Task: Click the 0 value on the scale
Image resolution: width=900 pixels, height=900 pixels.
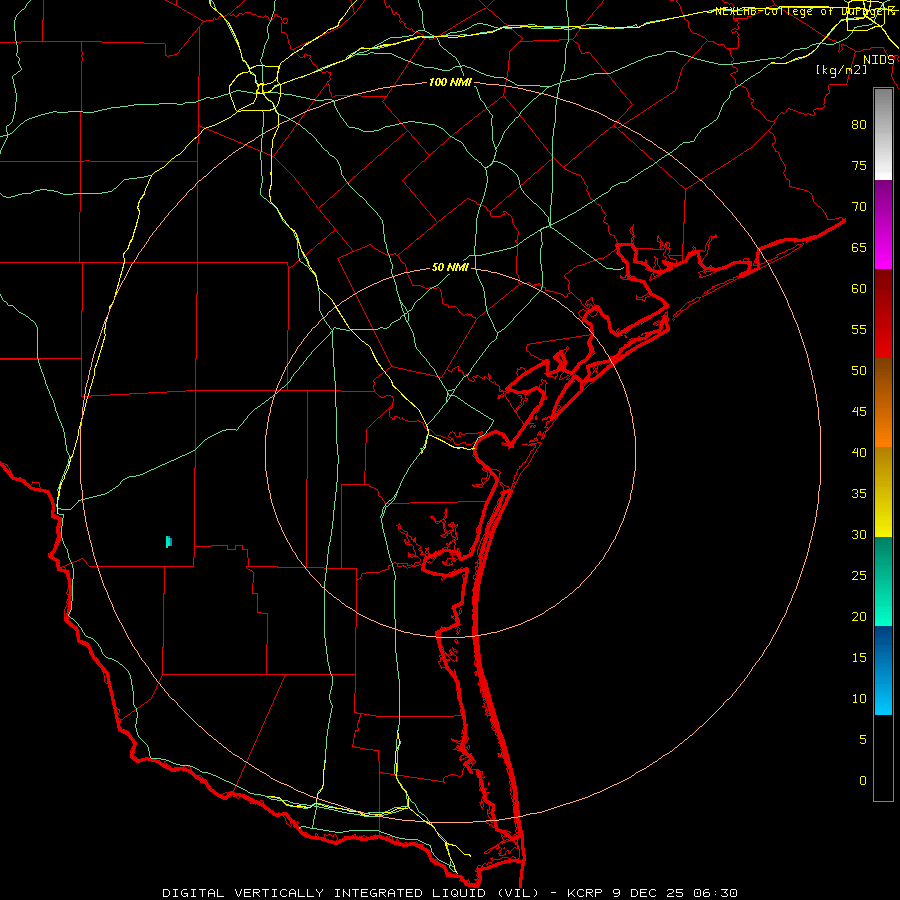Action: pos(863,781)
